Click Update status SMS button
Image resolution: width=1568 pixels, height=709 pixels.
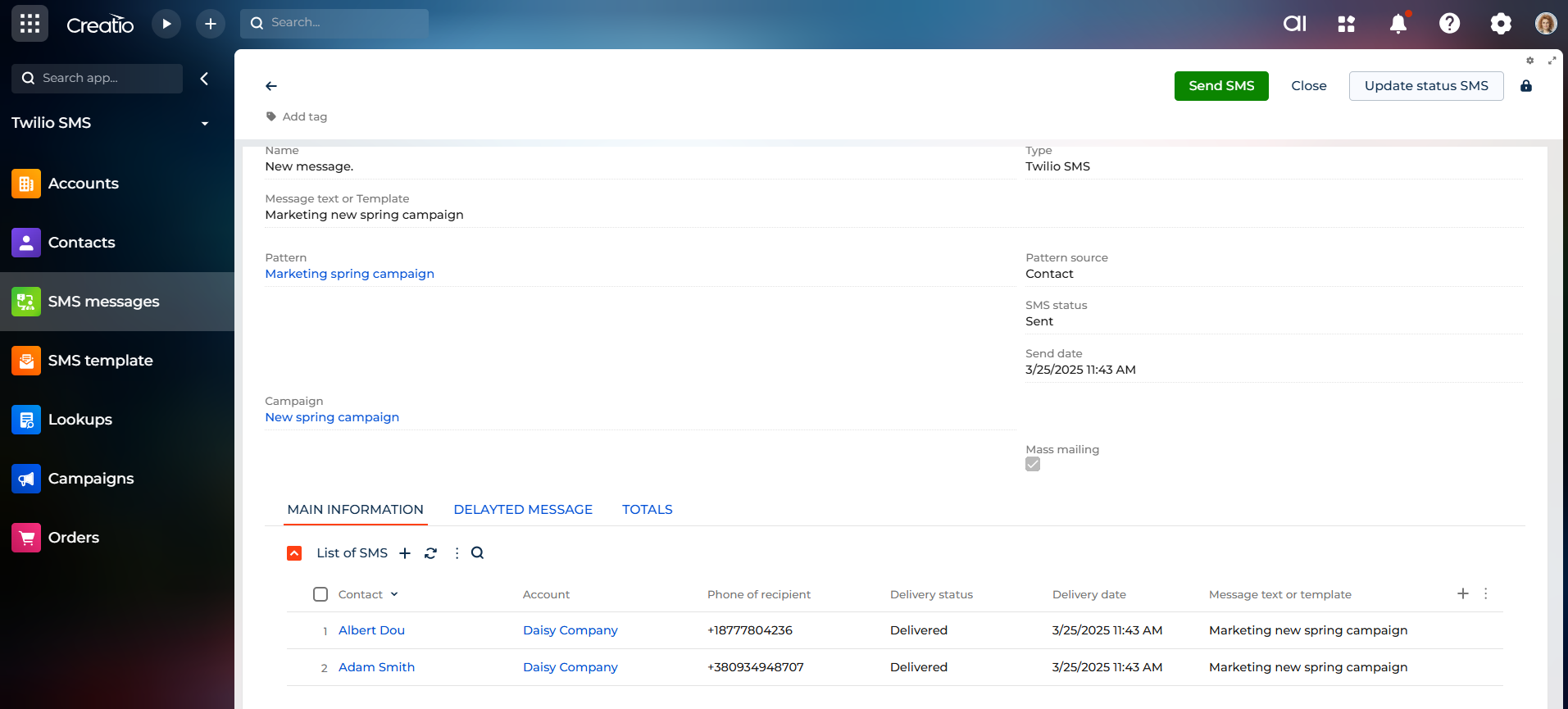tap(1426, 86)
